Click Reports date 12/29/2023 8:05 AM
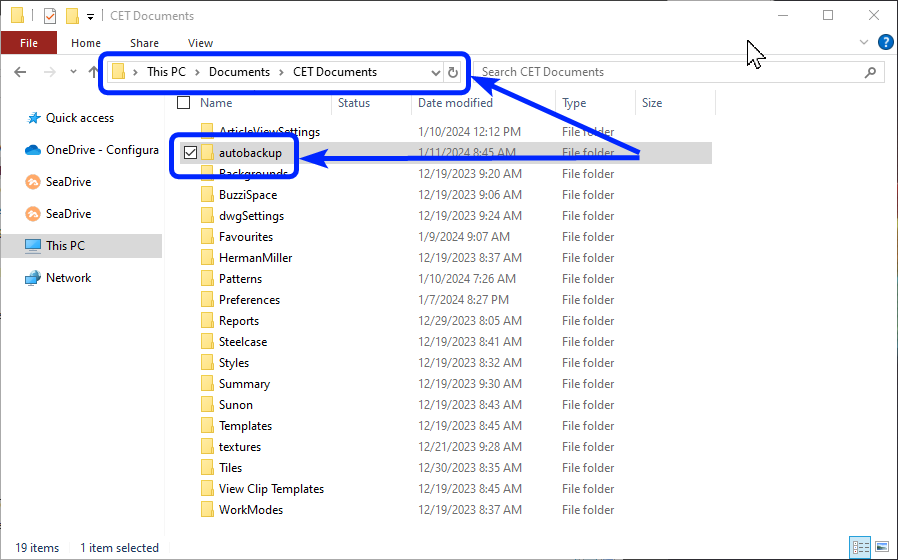Screen dimensions: 898x560 click(x=470, y=321)
